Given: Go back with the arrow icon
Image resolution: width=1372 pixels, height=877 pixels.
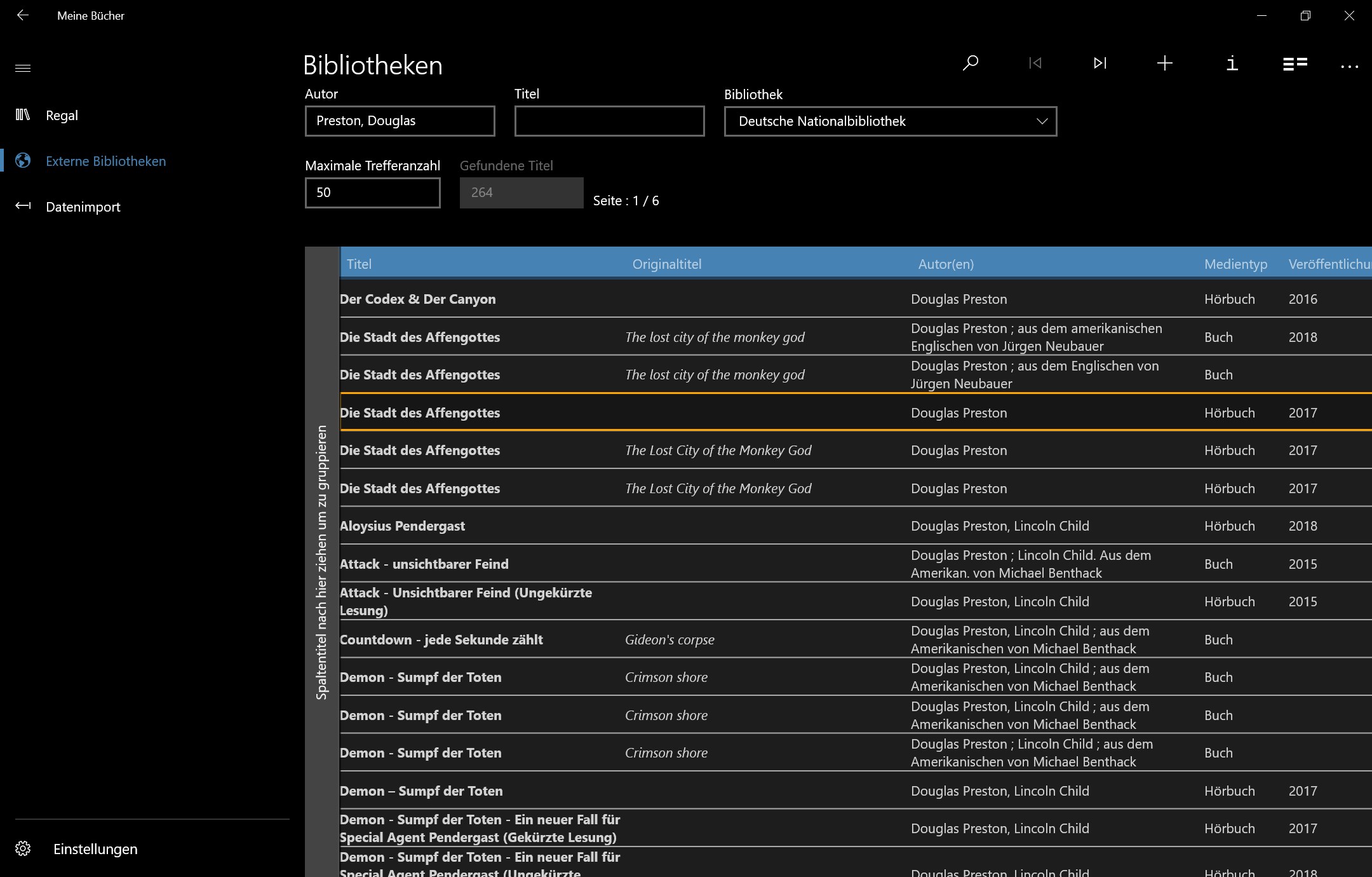Looking at the screenshot, I should 23,15.
